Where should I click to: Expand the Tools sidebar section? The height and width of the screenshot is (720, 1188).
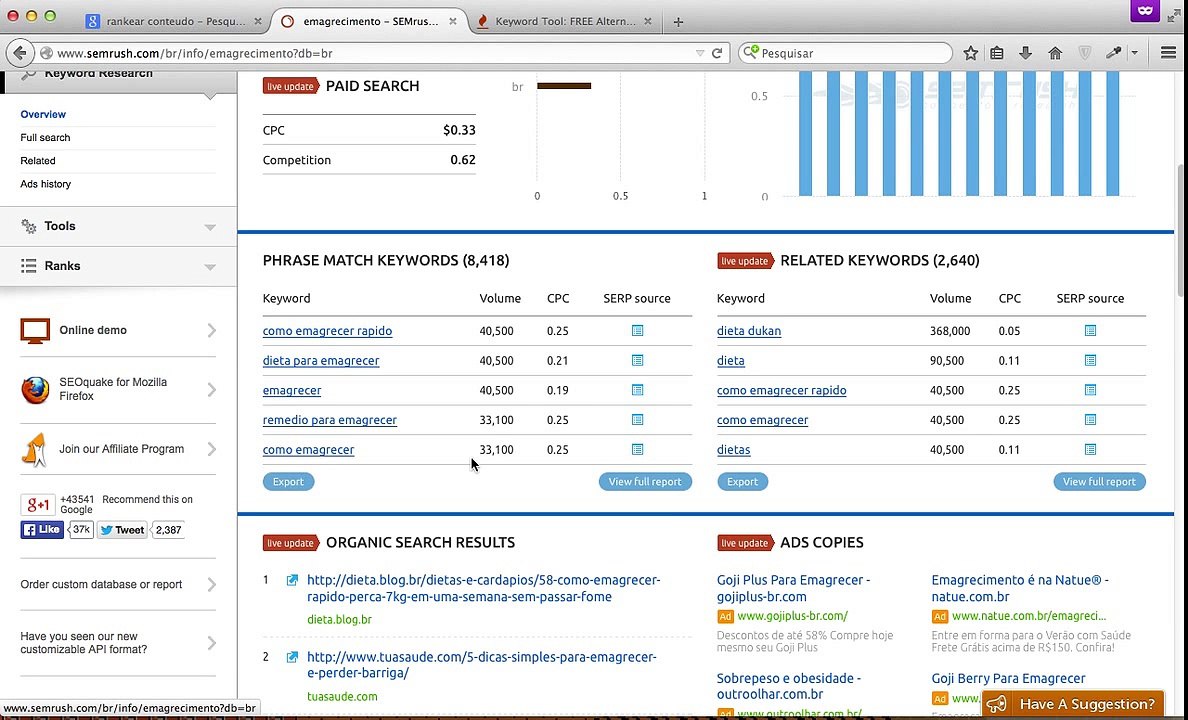point(118,226)
